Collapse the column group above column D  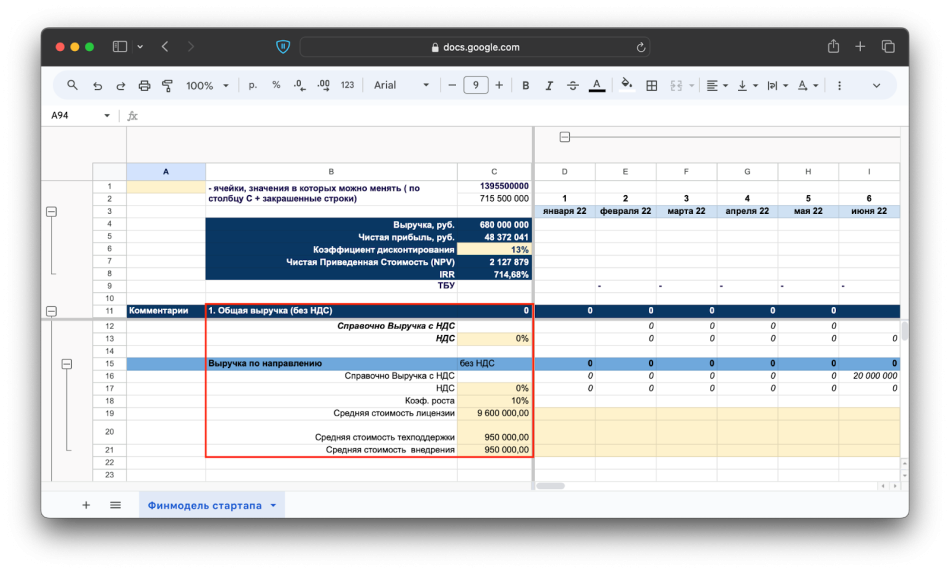564,137
